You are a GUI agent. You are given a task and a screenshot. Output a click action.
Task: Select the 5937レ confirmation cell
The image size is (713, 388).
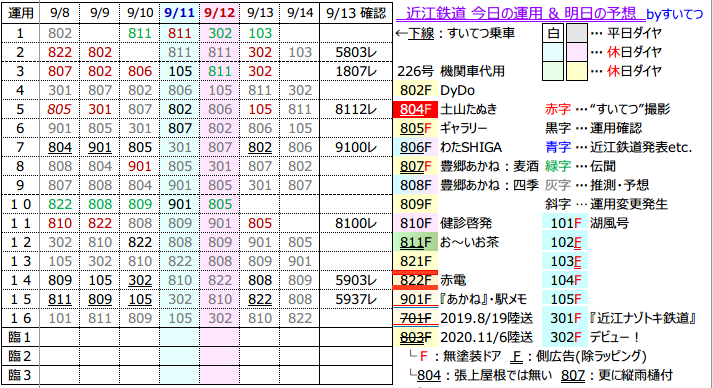coord(356,299)
